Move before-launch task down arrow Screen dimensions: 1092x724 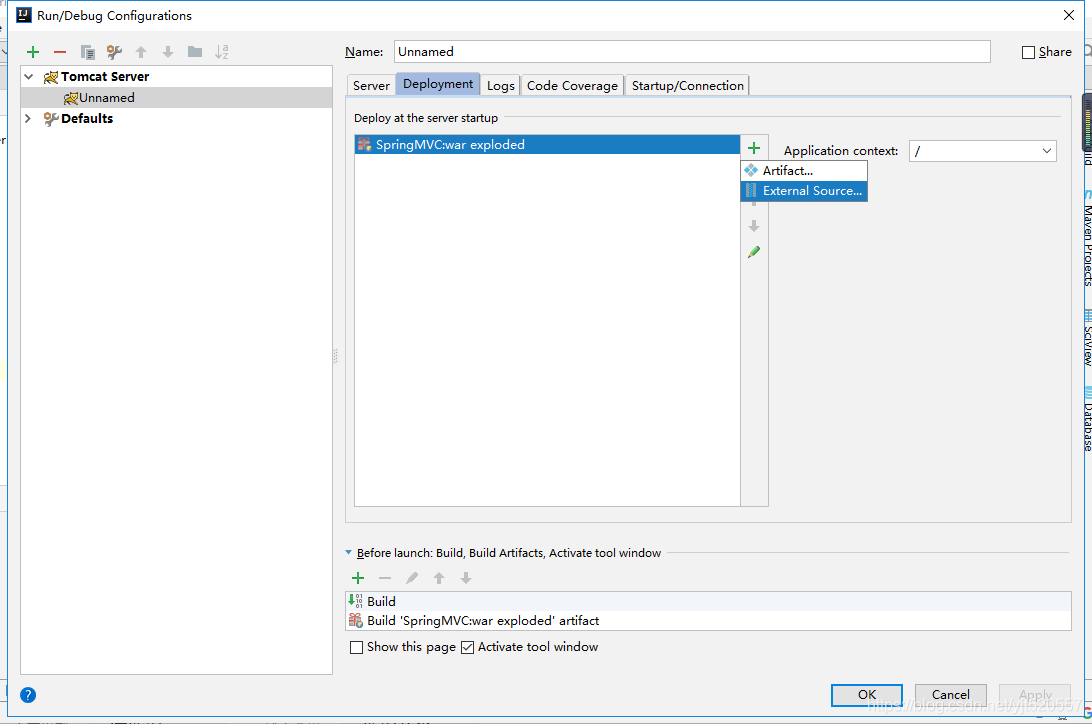(x=466, y=578)
